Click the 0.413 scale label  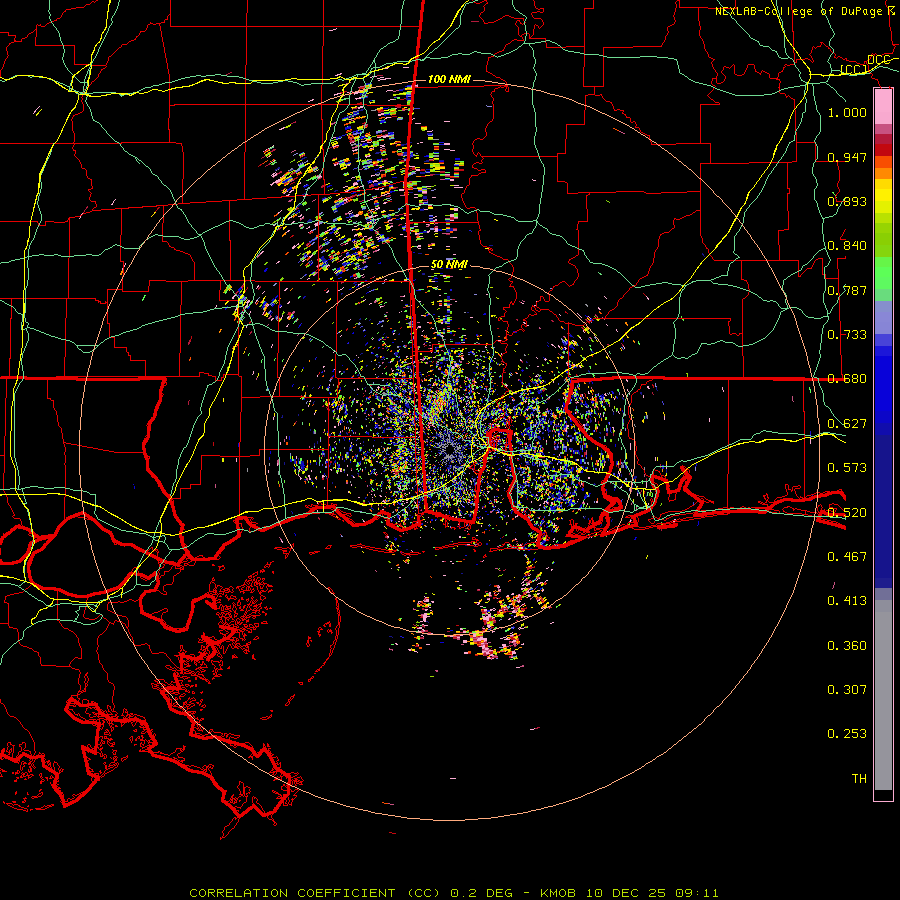point(847,601)
